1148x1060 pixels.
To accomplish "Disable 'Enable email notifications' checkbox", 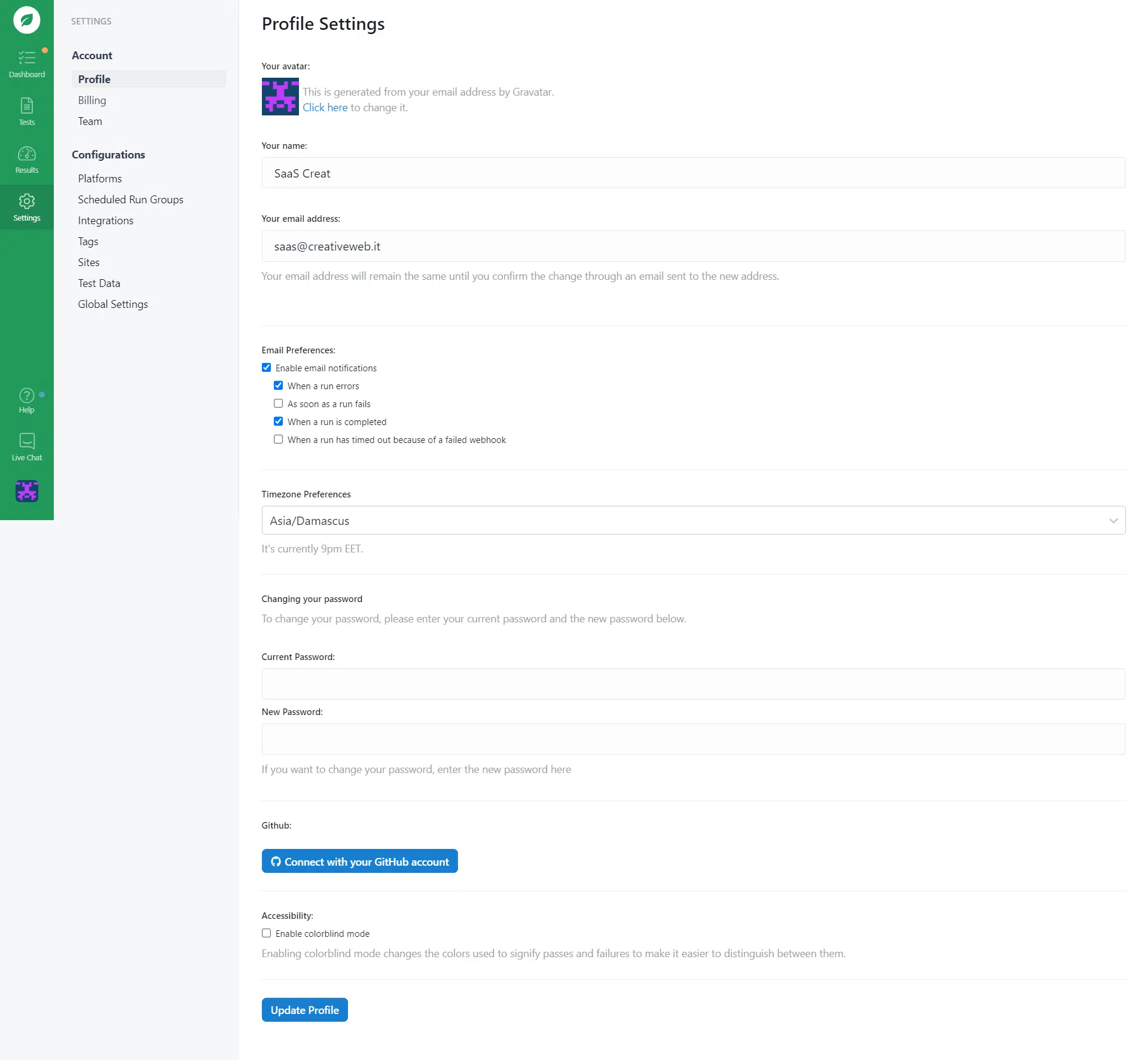I will tap(267, 368).
